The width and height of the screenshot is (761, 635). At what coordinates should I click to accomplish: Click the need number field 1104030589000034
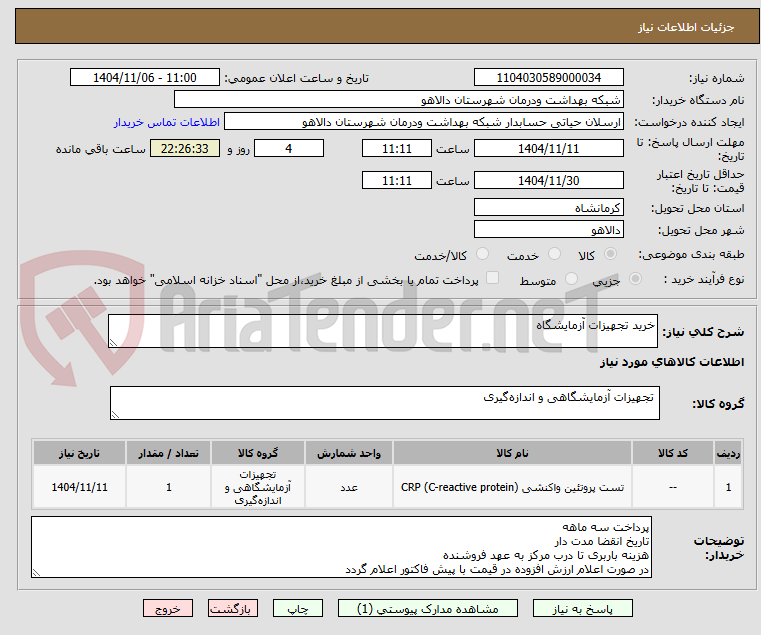548,78
